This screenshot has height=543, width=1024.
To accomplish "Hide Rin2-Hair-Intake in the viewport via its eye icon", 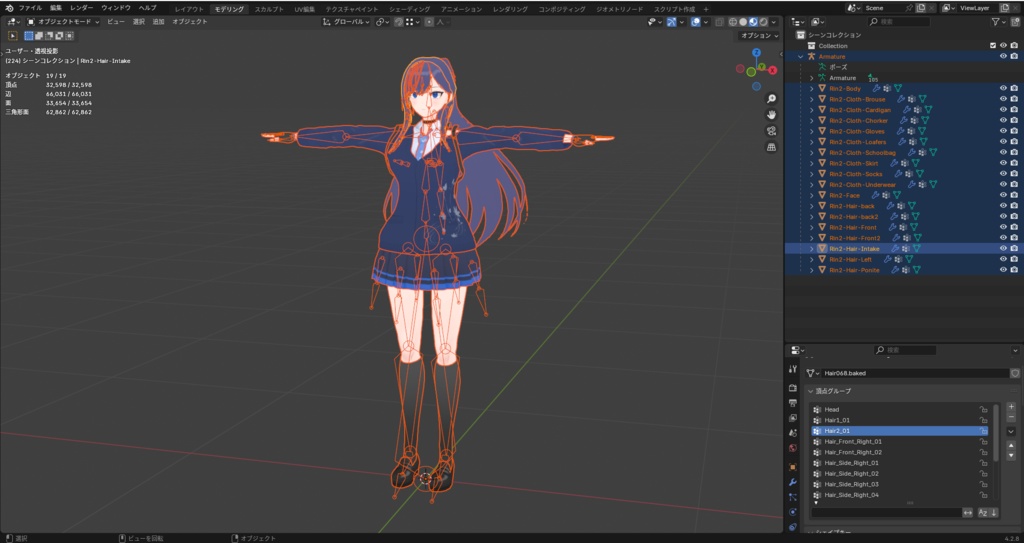I will click(x=1003, y=249).
